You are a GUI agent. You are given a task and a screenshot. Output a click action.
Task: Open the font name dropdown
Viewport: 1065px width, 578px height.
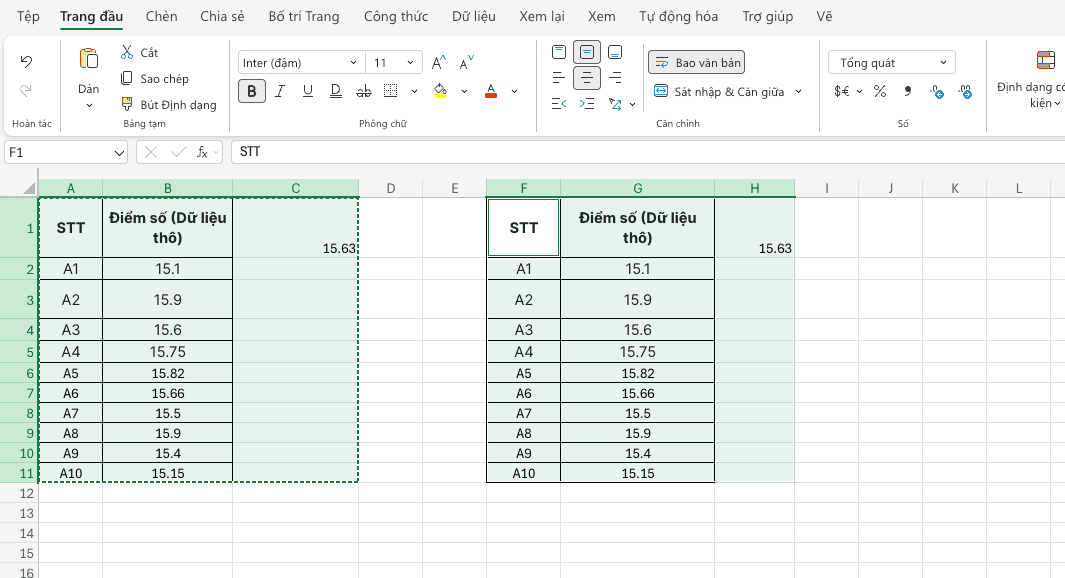point(353,62)
